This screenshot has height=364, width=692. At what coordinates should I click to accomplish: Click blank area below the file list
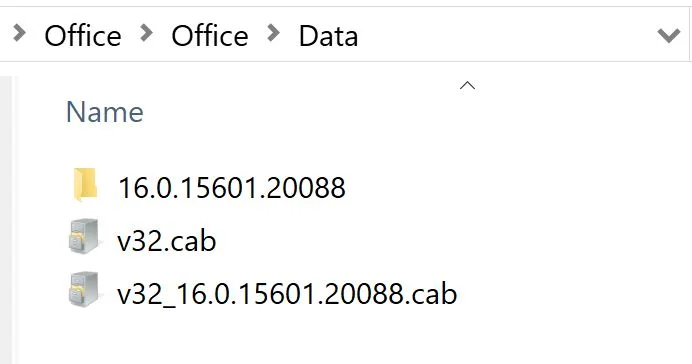pyautogui.click(x=353, y=340)
